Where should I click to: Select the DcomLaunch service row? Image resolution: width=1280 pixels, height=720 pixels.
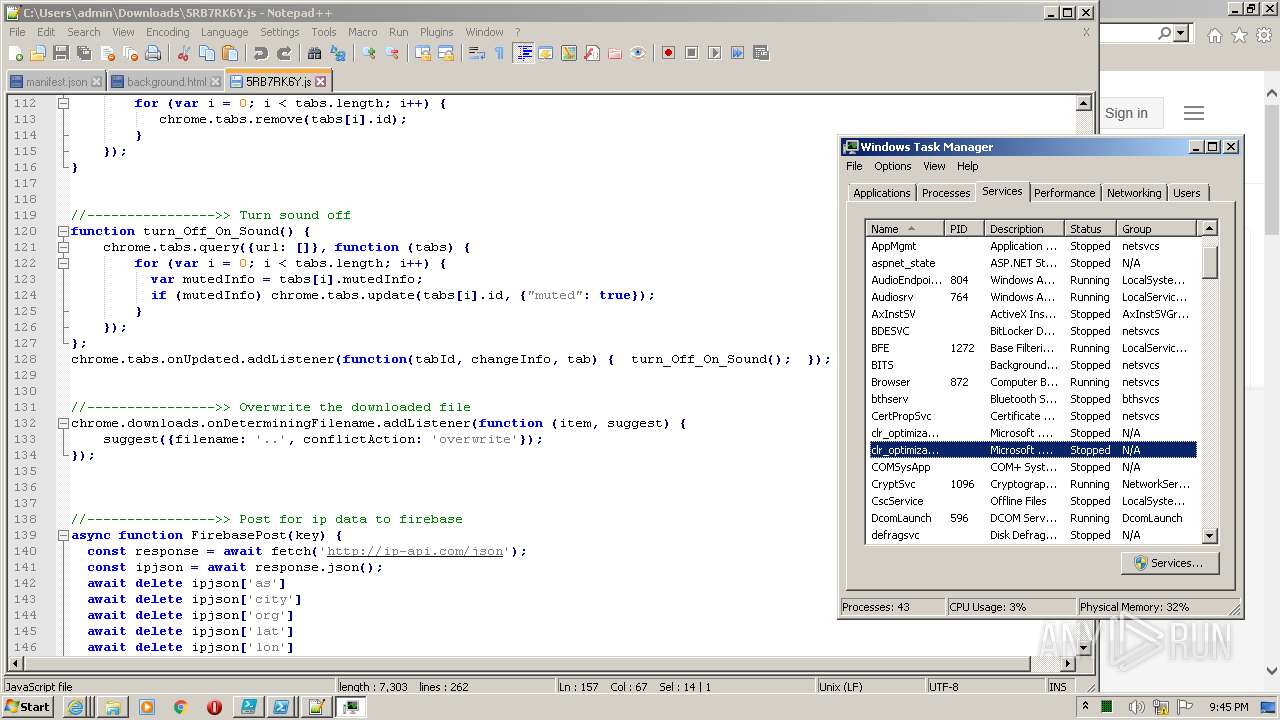pyautogui.click(x=1032, y=518)
